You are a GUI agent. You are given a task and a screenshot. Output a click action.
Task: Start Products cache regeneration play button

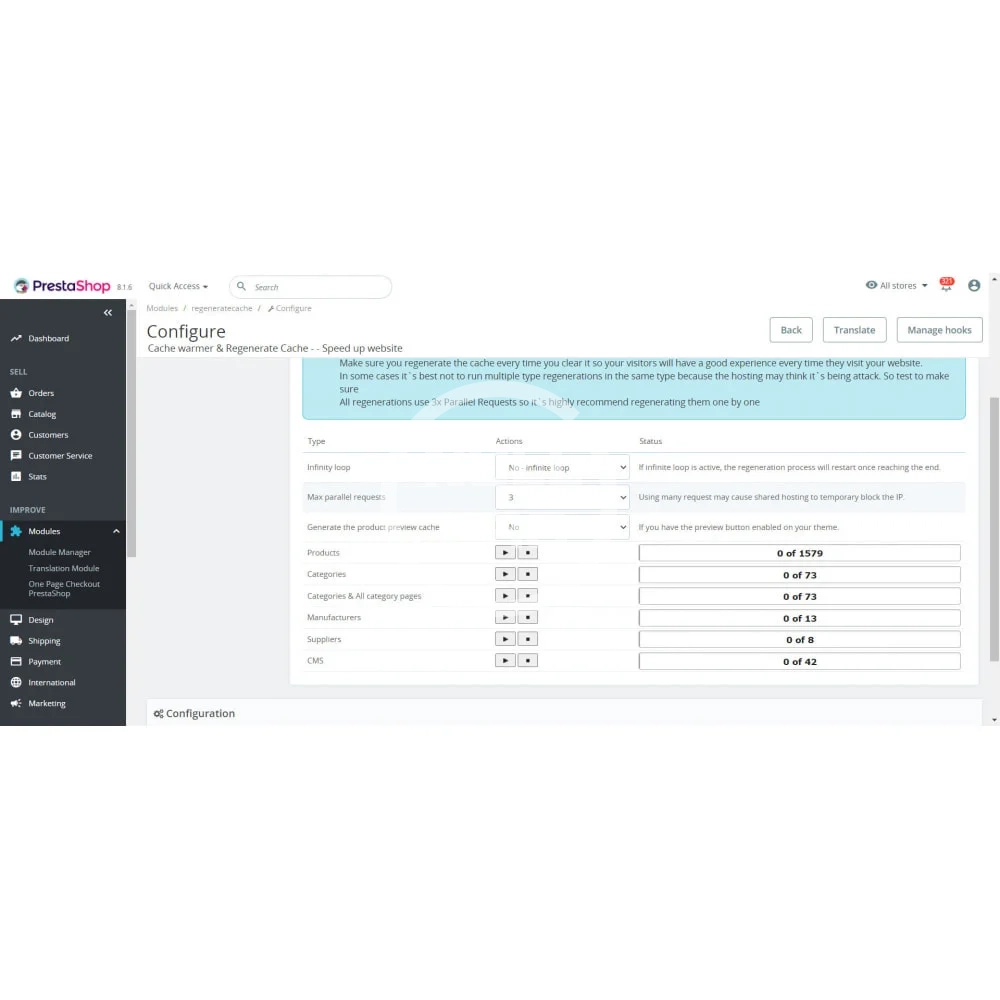506,552
